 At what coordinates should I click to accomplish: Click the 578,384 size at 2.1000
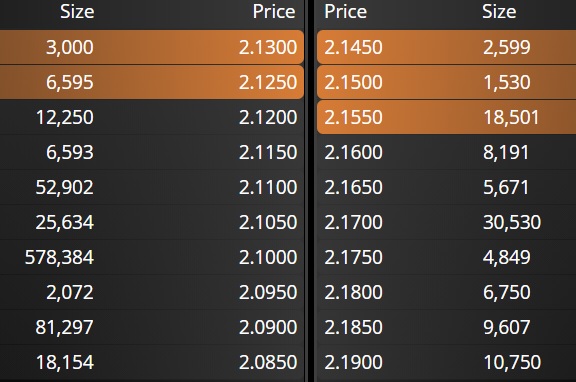point(59,257)
